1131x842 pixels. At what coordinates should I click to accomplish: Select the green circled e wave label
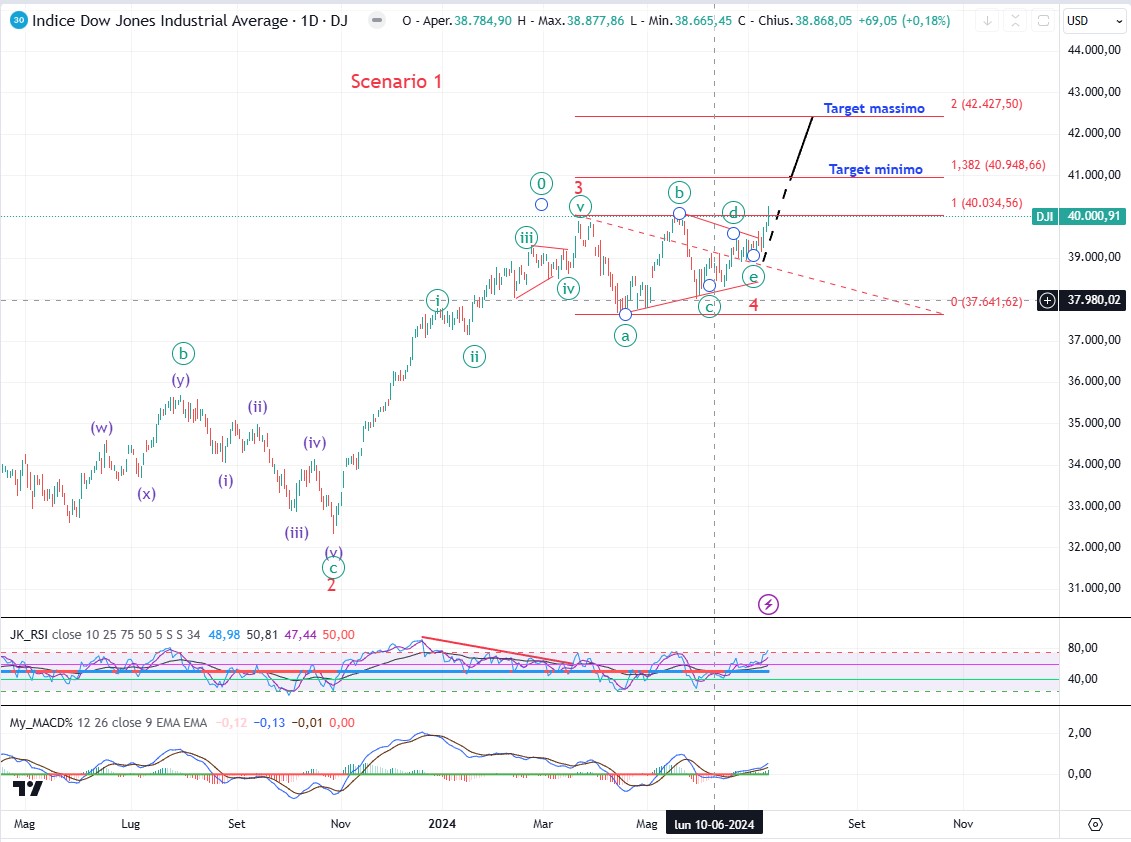[x=753, y=277]
